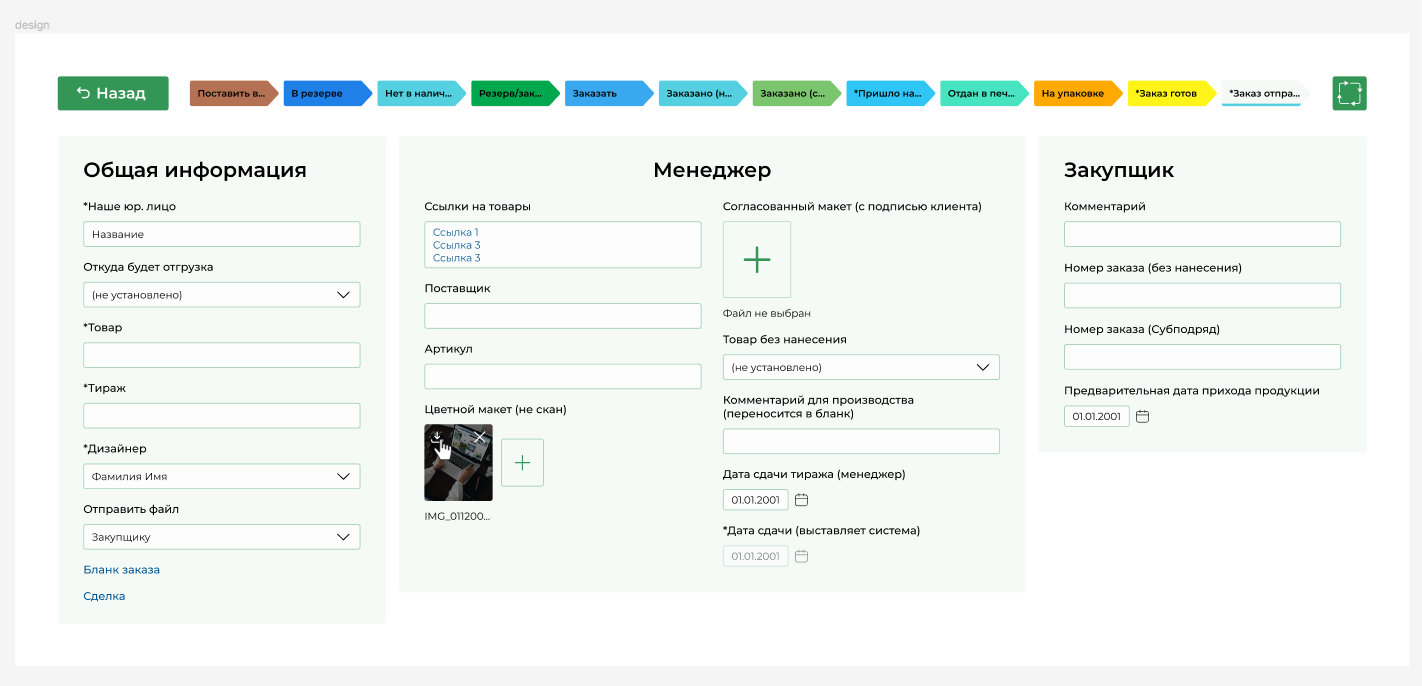The width and height of the screenshot is (1422, 686).
Task: Open the 'Бланк заказа' link
Action: (121, 570)
